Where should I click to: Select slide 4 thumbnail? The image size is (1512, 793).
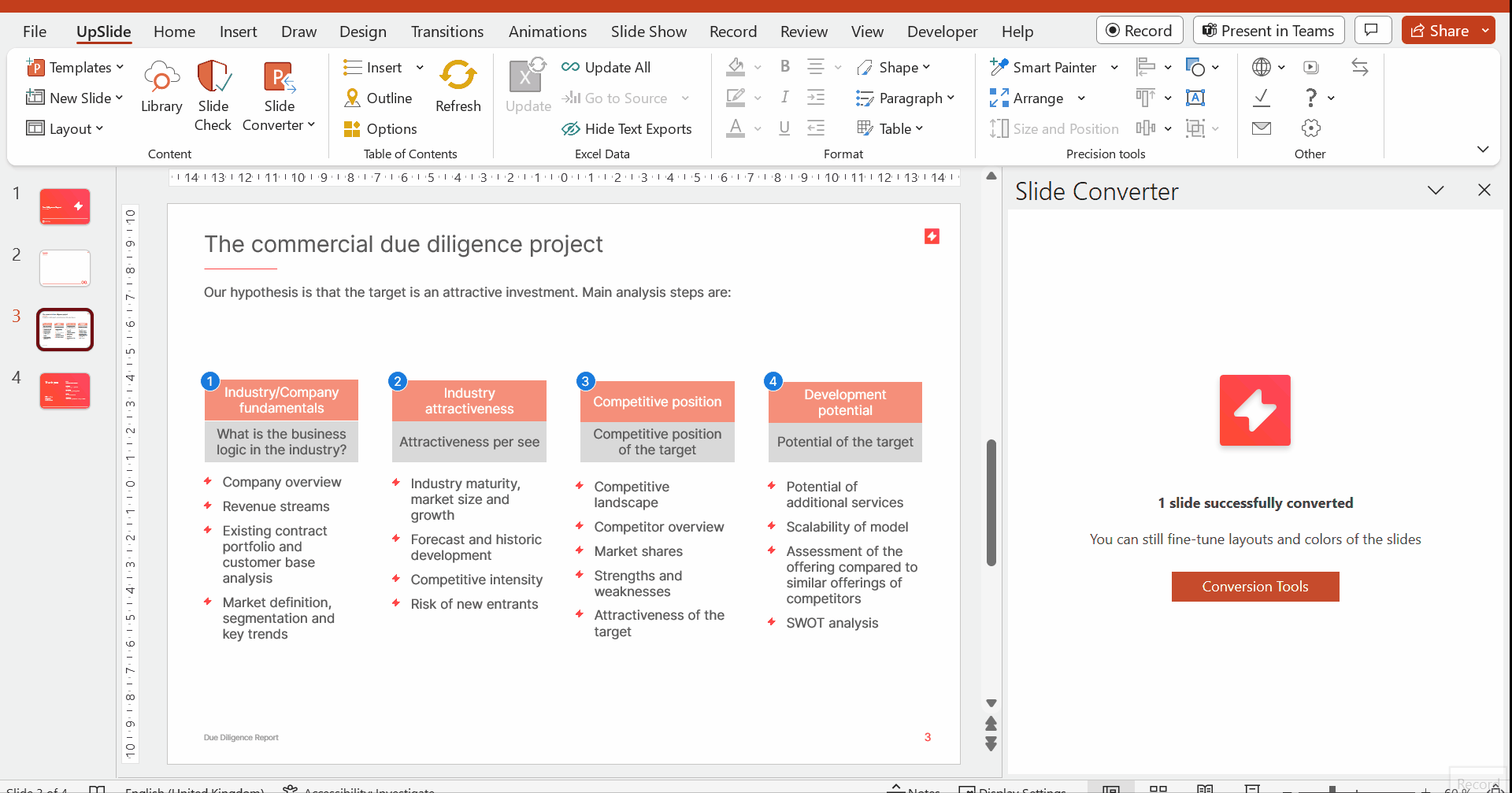65,391
